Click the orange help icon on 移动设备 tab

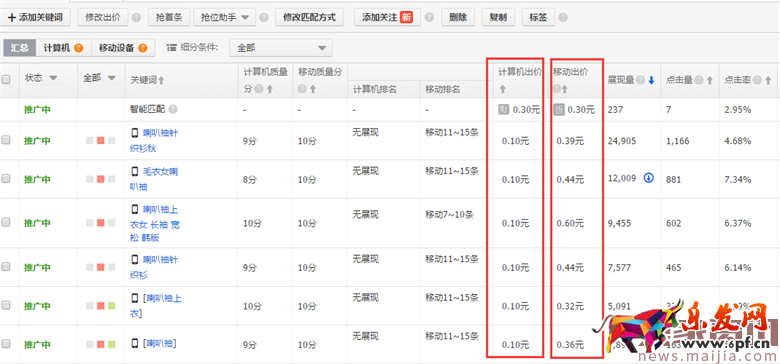coord(143,48)
